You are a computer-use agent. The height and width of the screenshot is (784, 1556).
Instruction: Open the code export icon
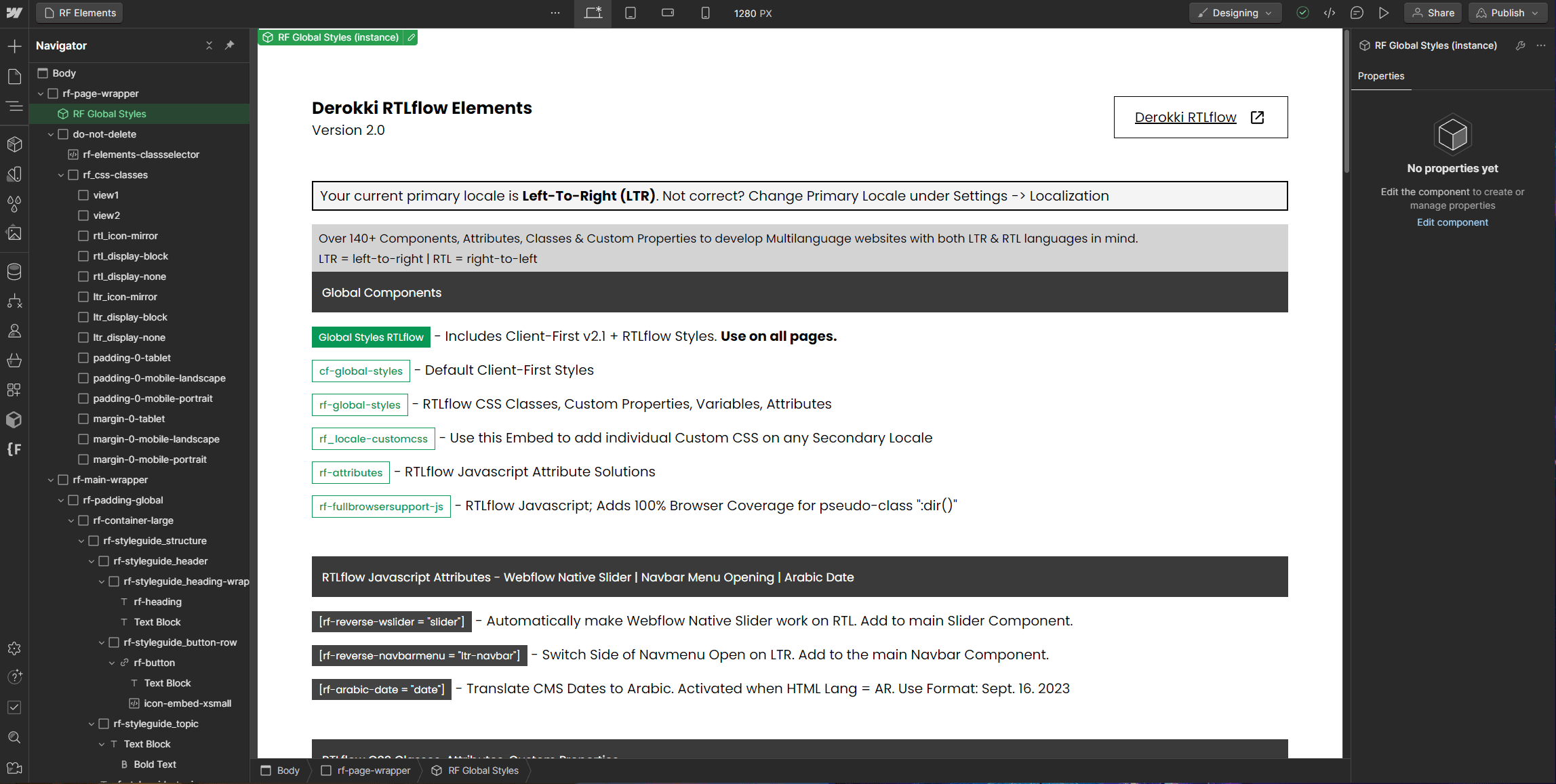pos(1330,13)
